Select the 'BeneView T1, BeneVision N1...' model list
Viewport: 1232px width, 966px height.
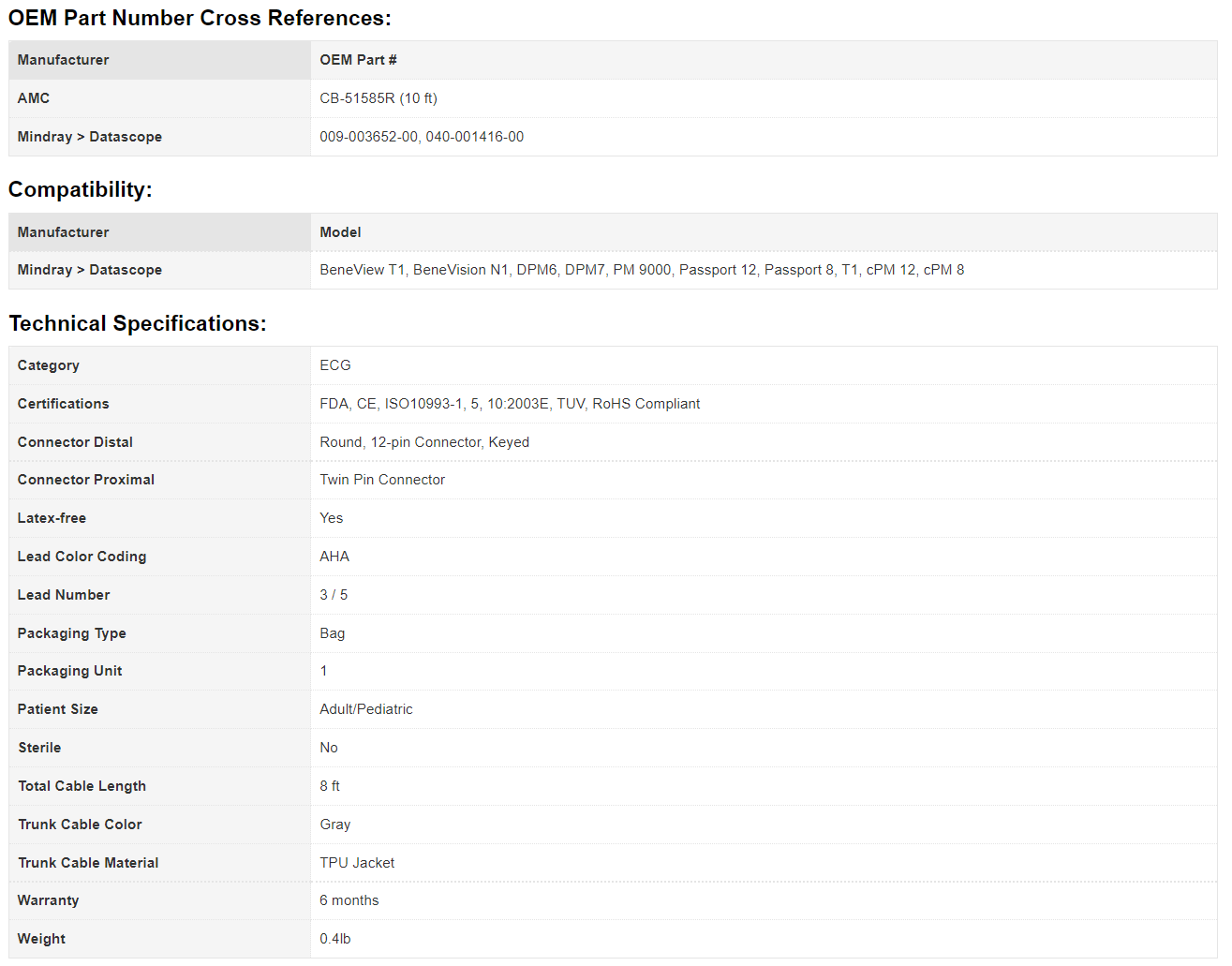pyautogui.click(x=642, y=270)
